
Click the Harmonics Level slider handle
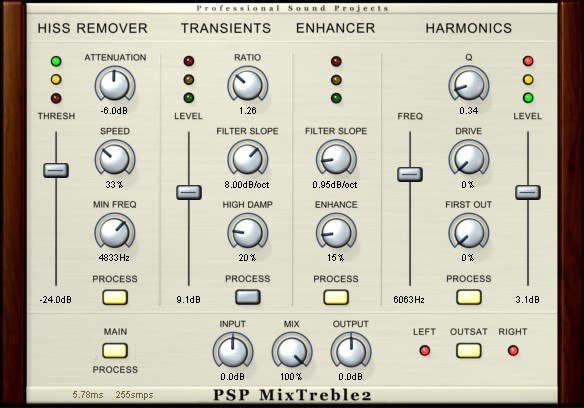pos(528,192)
